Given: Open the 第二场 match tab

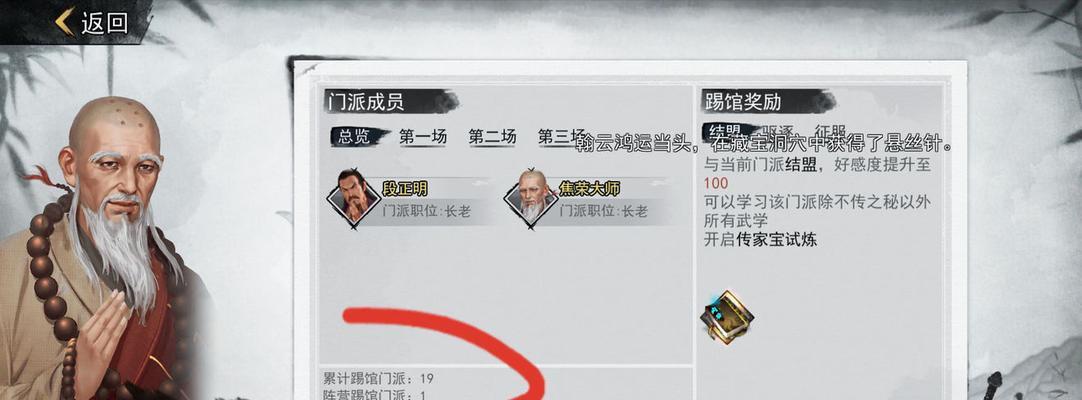Looking at the screenshot, I should (x=492, y=137).
